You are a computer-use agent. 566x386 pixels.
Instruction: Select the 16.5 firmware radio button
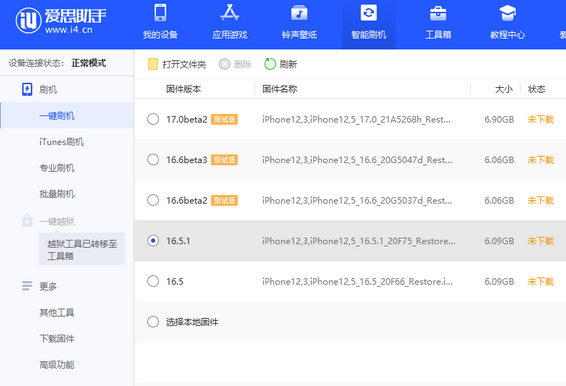153,281
